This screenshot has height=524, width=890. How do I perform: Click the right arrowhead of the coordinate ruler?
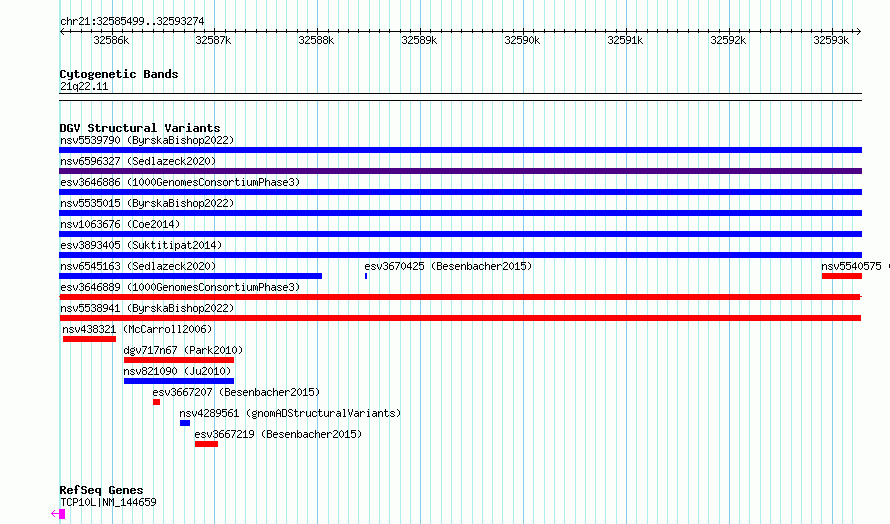click(x=859, y=32)
